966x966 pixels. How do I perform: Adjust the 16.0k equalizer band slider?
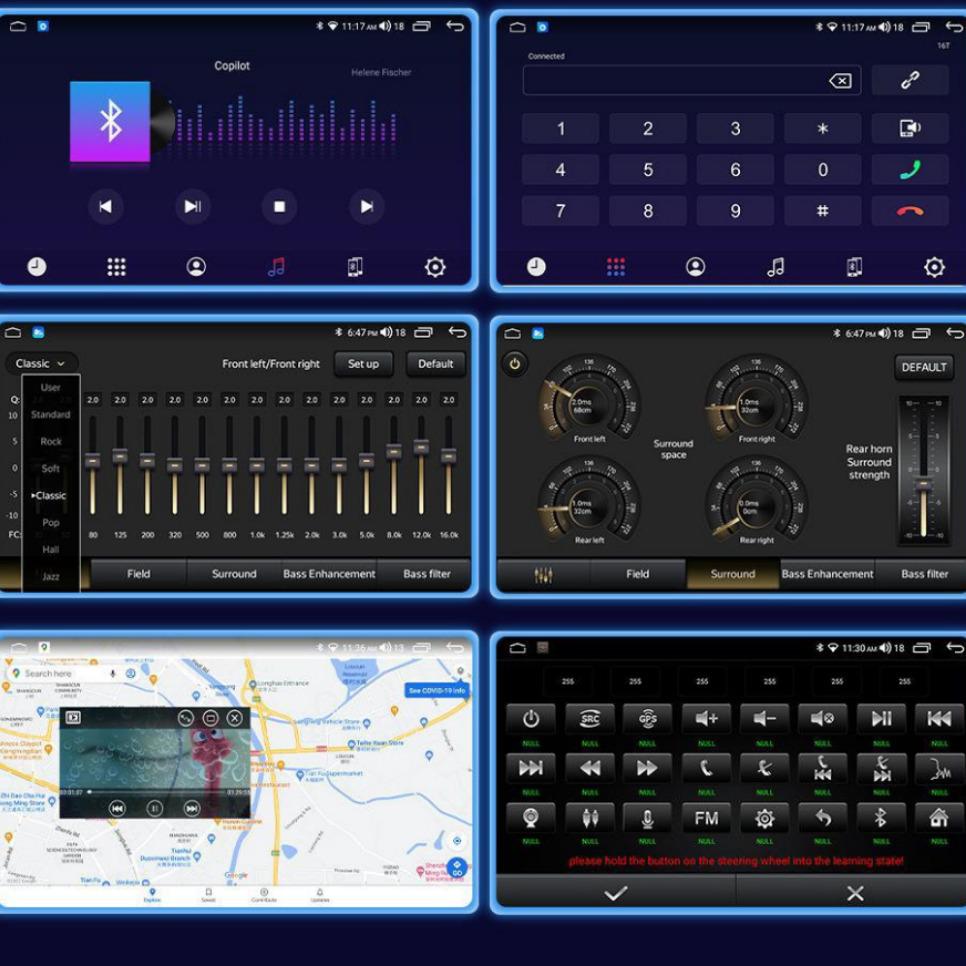pos(449,455)
